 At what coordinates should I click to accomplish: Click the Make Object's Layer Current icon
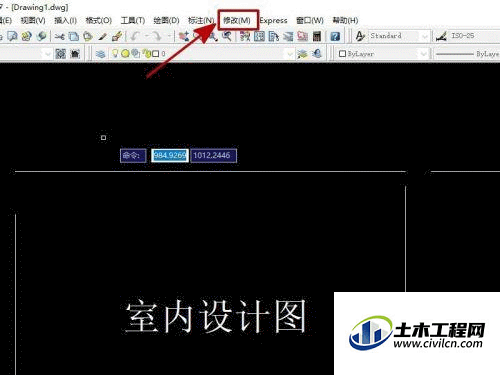point(302,54)
